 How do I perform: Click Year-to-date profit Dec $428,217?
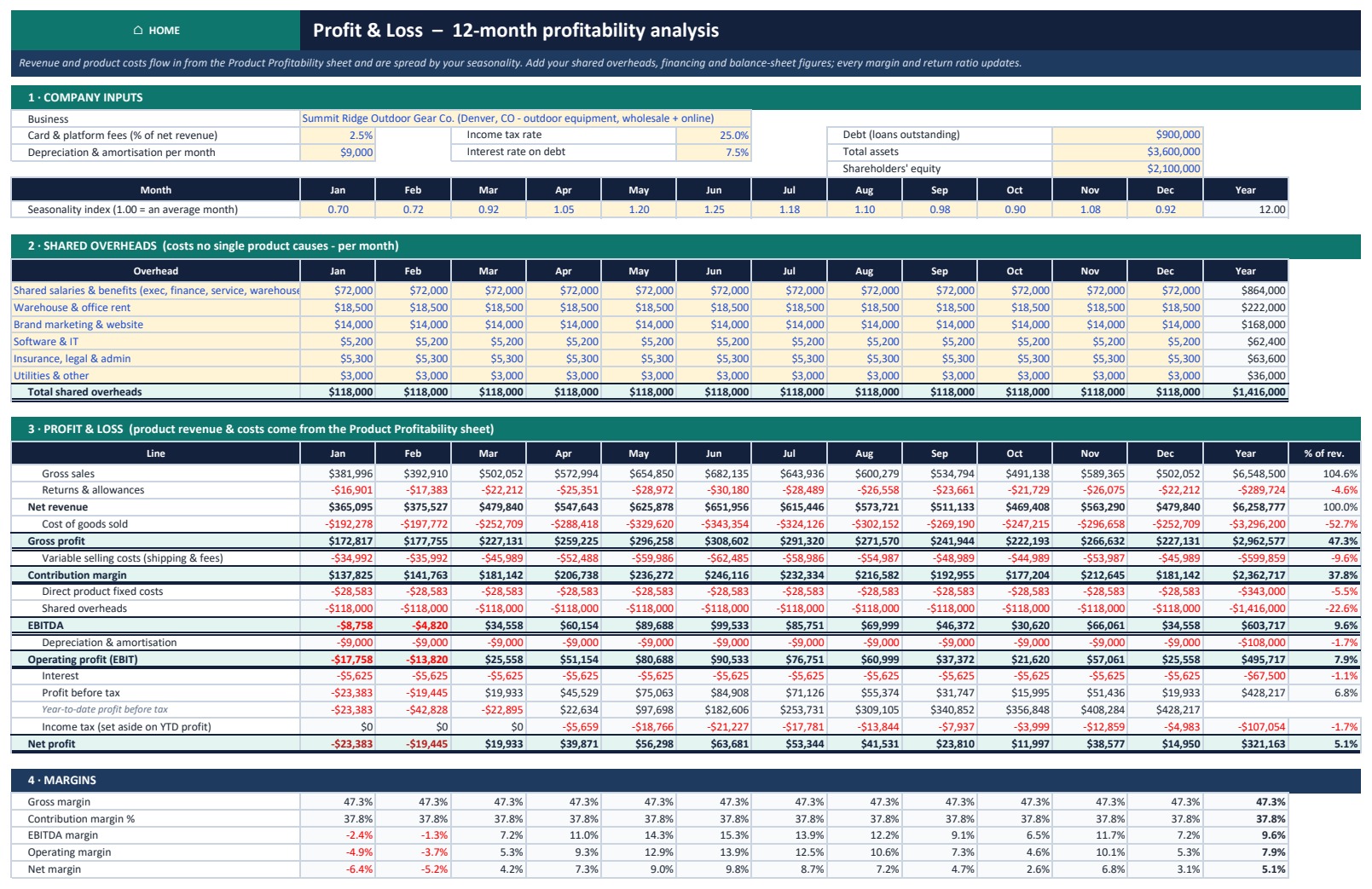pyautogui.click(x=1165, y=710)
